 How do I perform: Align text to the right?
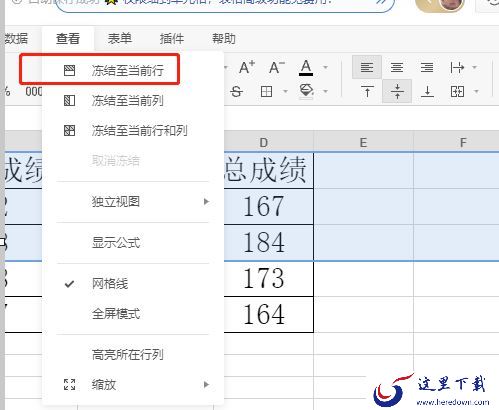tap(427, 67)
